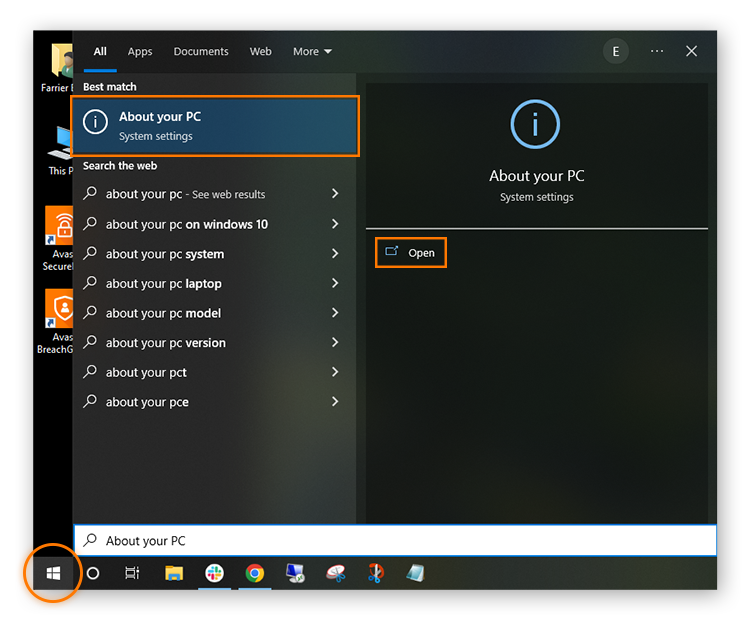Image resolution: width=750 pixels, height=625 pixels.
Task: Open Task View from the taskbar
Action: coord(132,573)
